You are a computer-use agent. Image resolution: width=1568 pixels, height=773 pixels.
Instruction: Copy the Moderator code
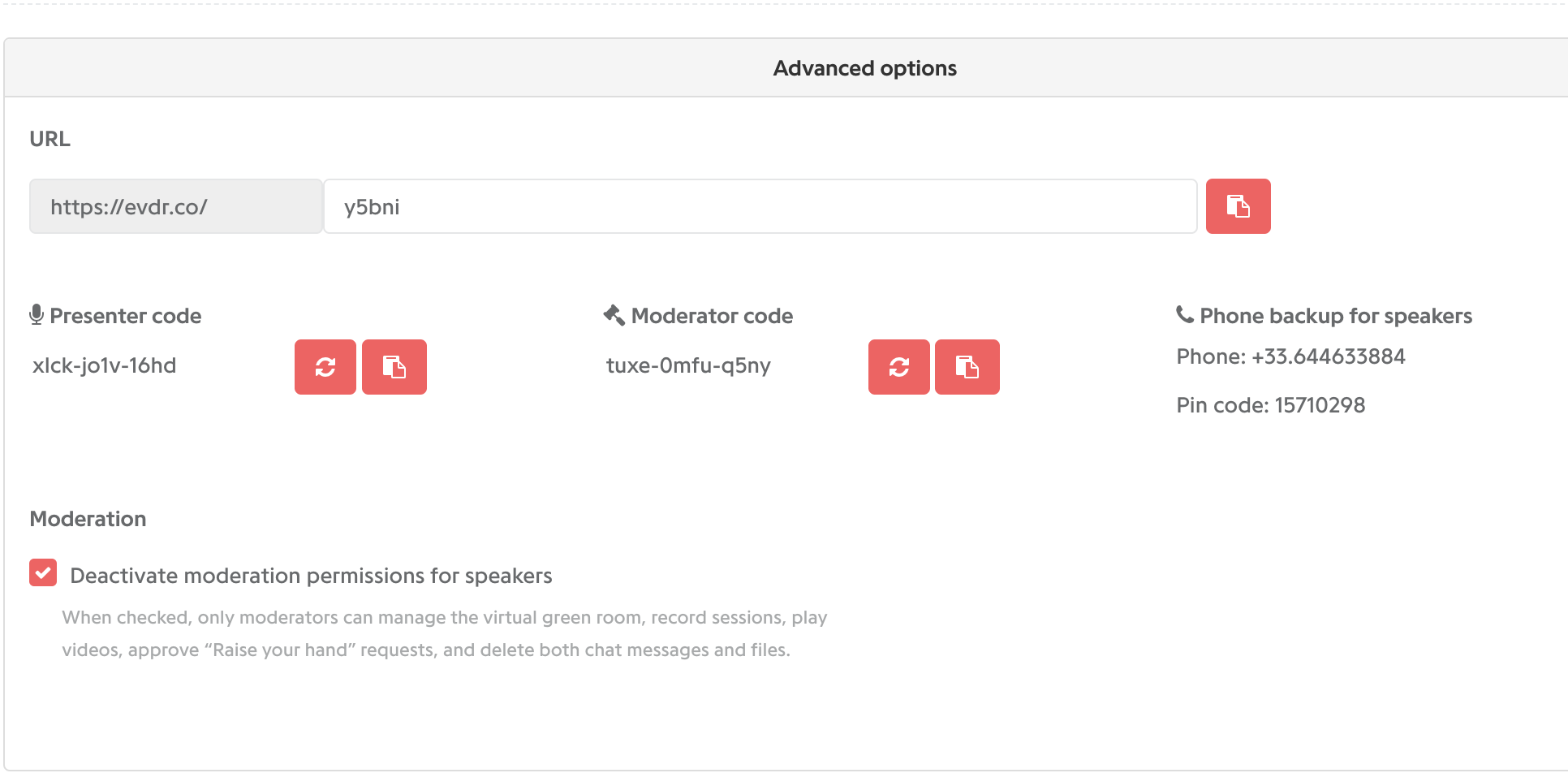pos(967,367)
